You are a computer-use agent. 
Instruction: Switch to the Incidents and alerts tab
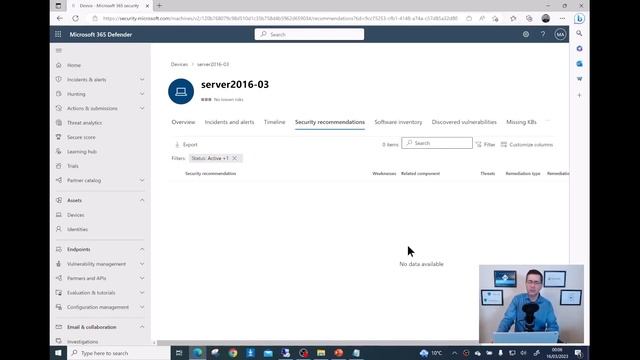click(229, 122)
